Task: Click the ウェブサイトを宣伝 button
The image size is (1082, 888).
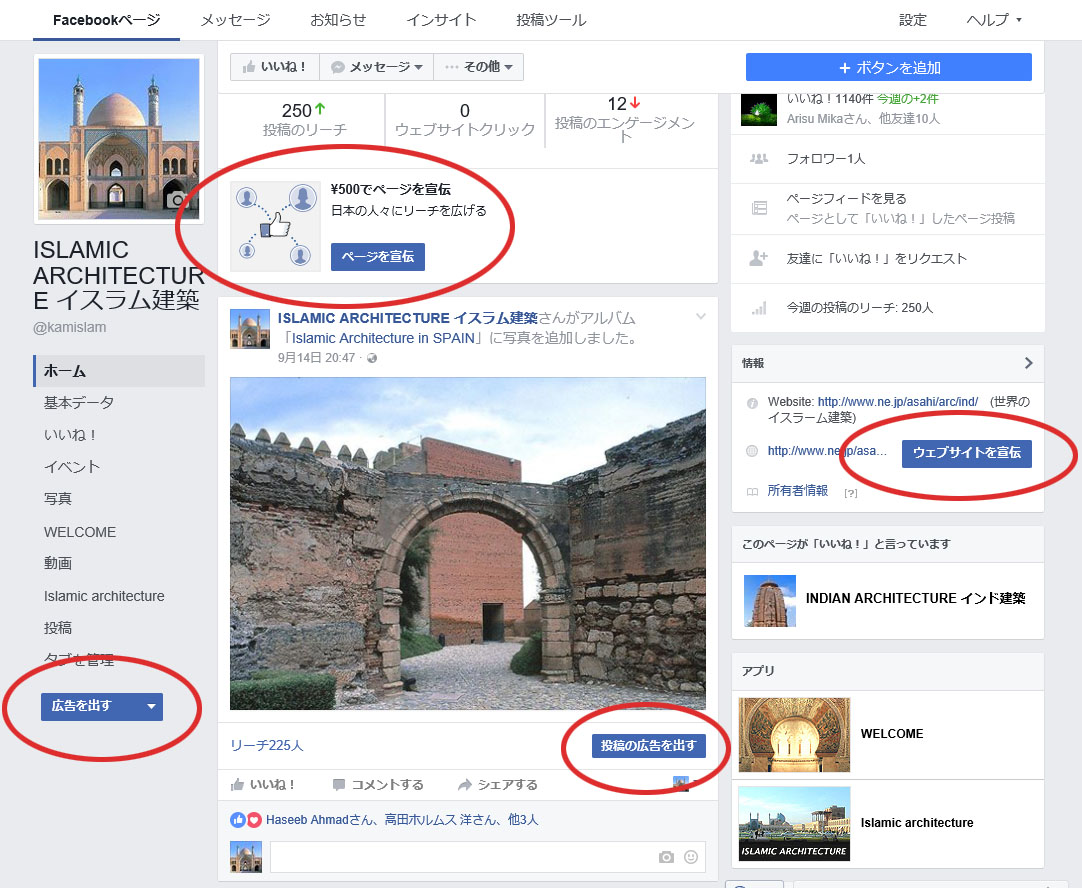Action: pyautogui.click(x=966, y=453)
